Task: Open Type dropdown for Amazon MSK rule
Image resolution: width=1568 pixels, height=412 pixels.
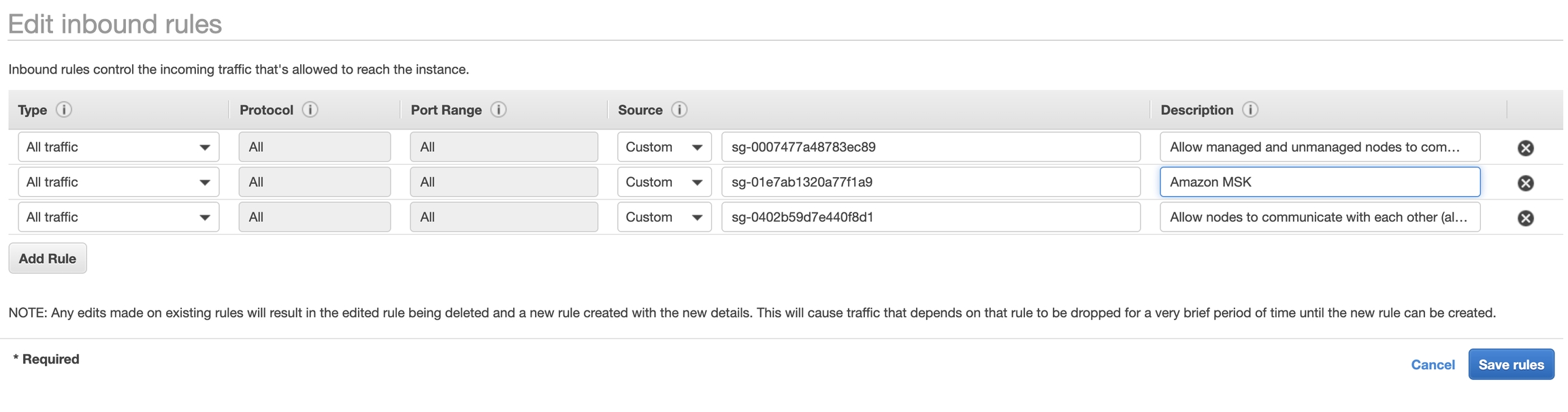Action: click(118, 183)
